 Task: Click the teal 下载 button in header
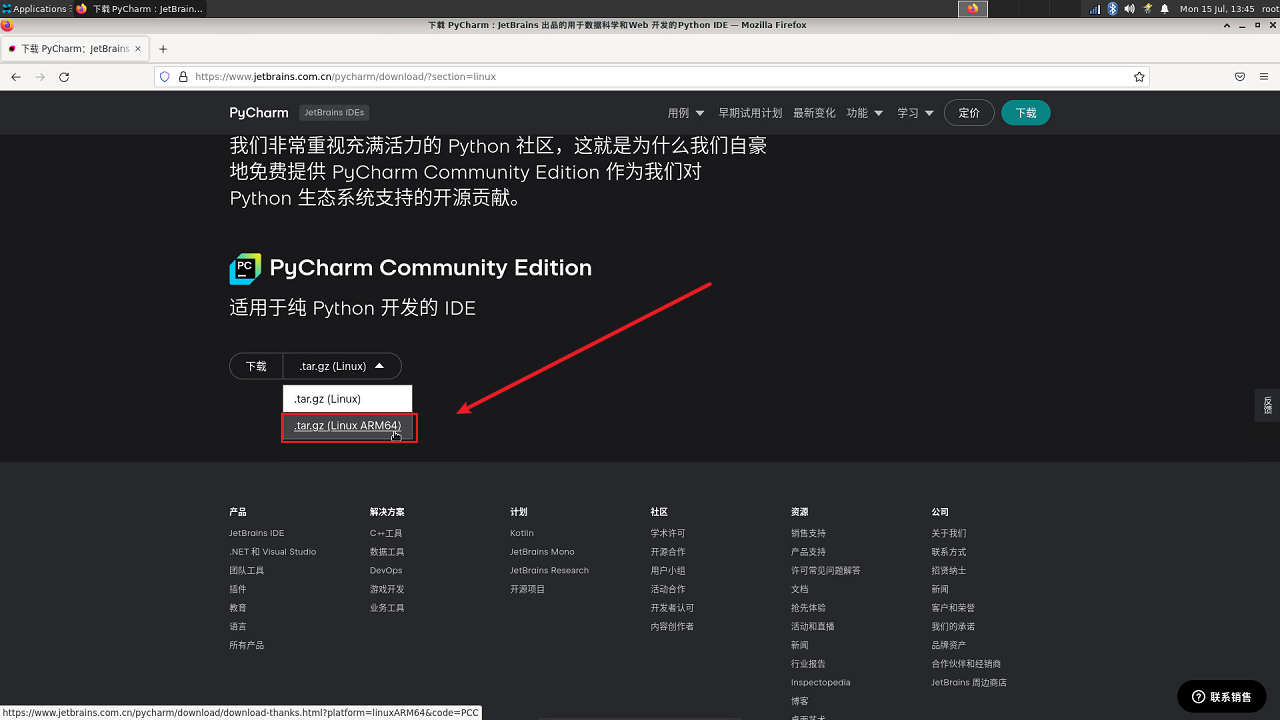(1025, 113)
